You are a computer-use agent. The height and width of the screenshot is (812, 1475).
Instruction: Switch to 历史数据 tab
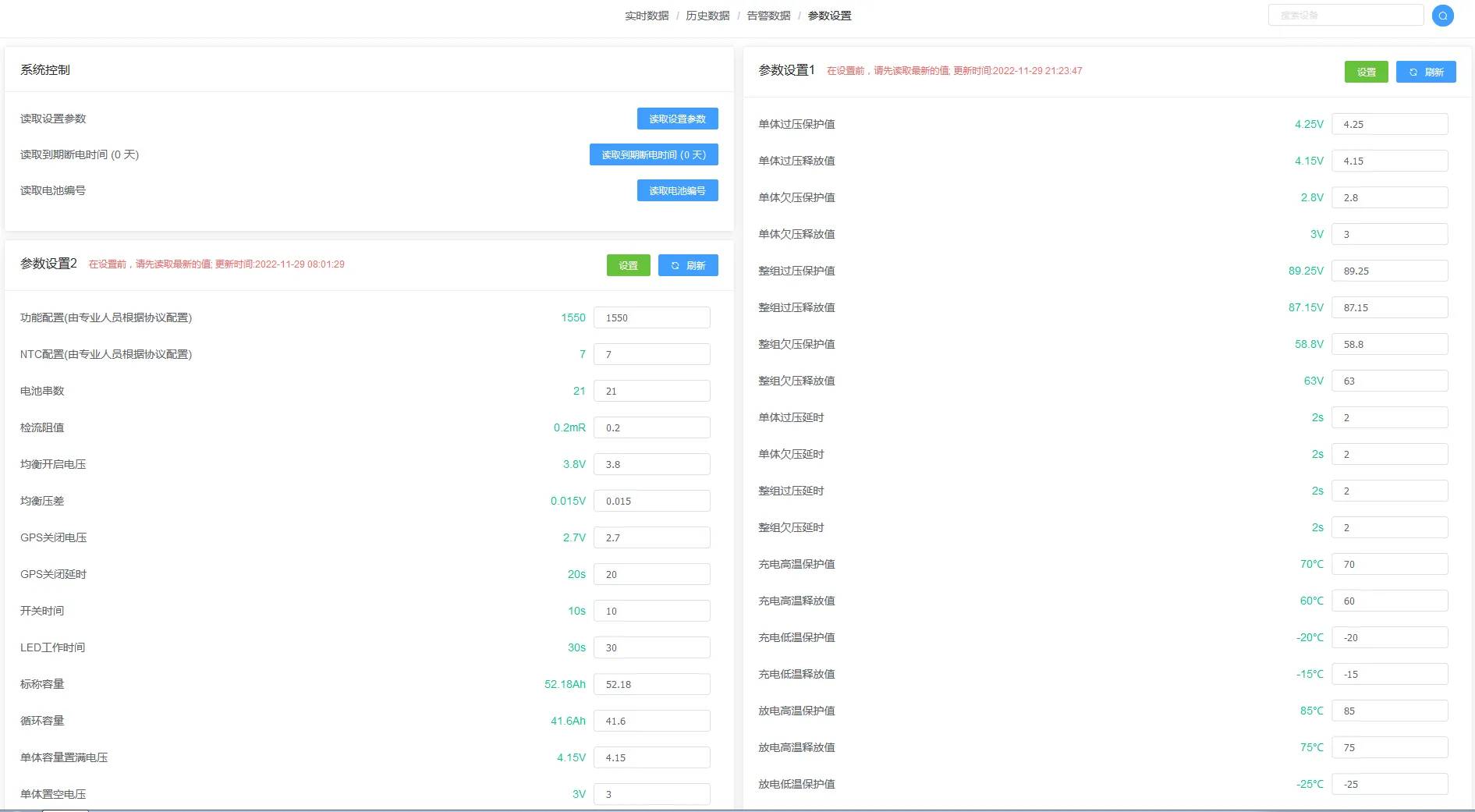(x=707, y=16)
